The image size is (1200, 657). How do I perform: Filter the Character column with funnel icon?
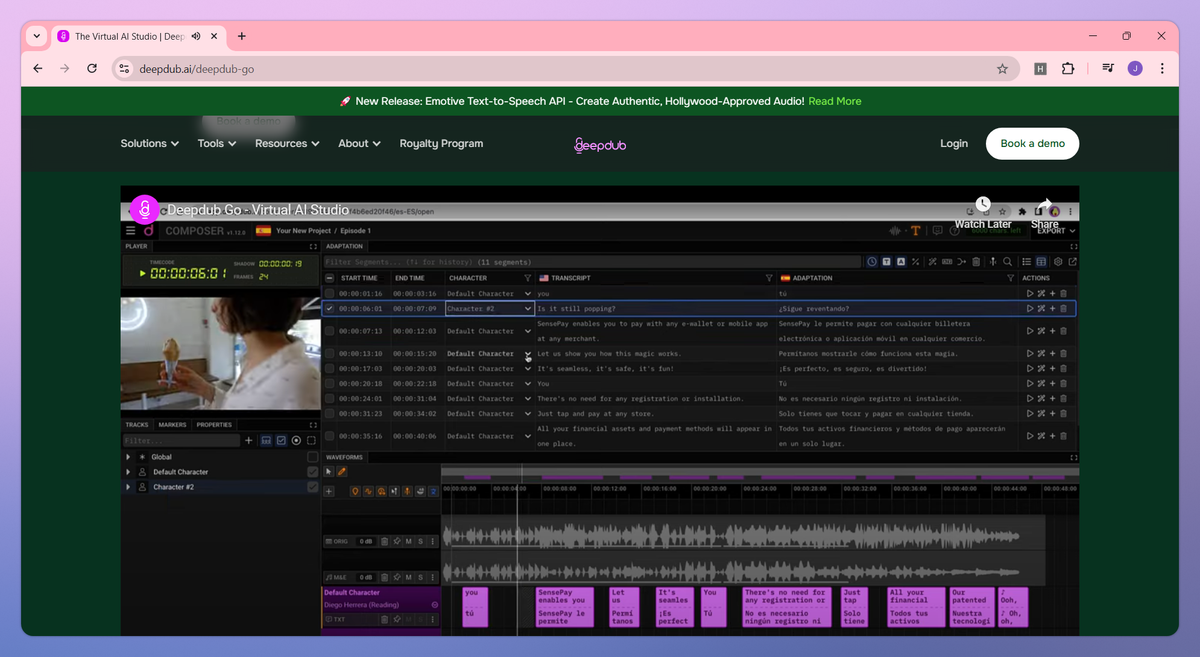click(x=528, y=278)
